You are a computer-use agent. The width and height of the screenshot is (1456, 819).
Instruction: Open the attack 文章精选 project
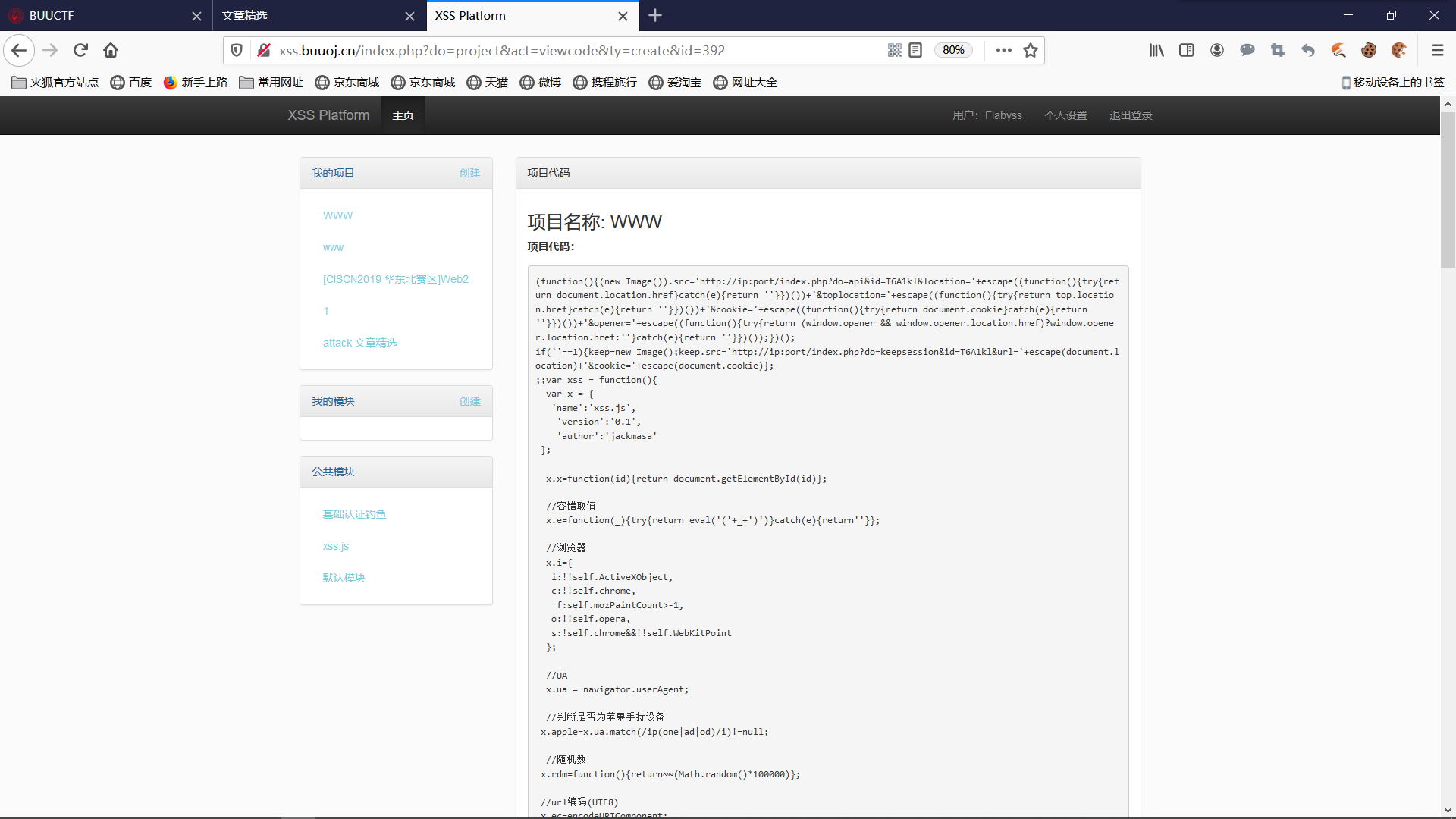[359, 343]
